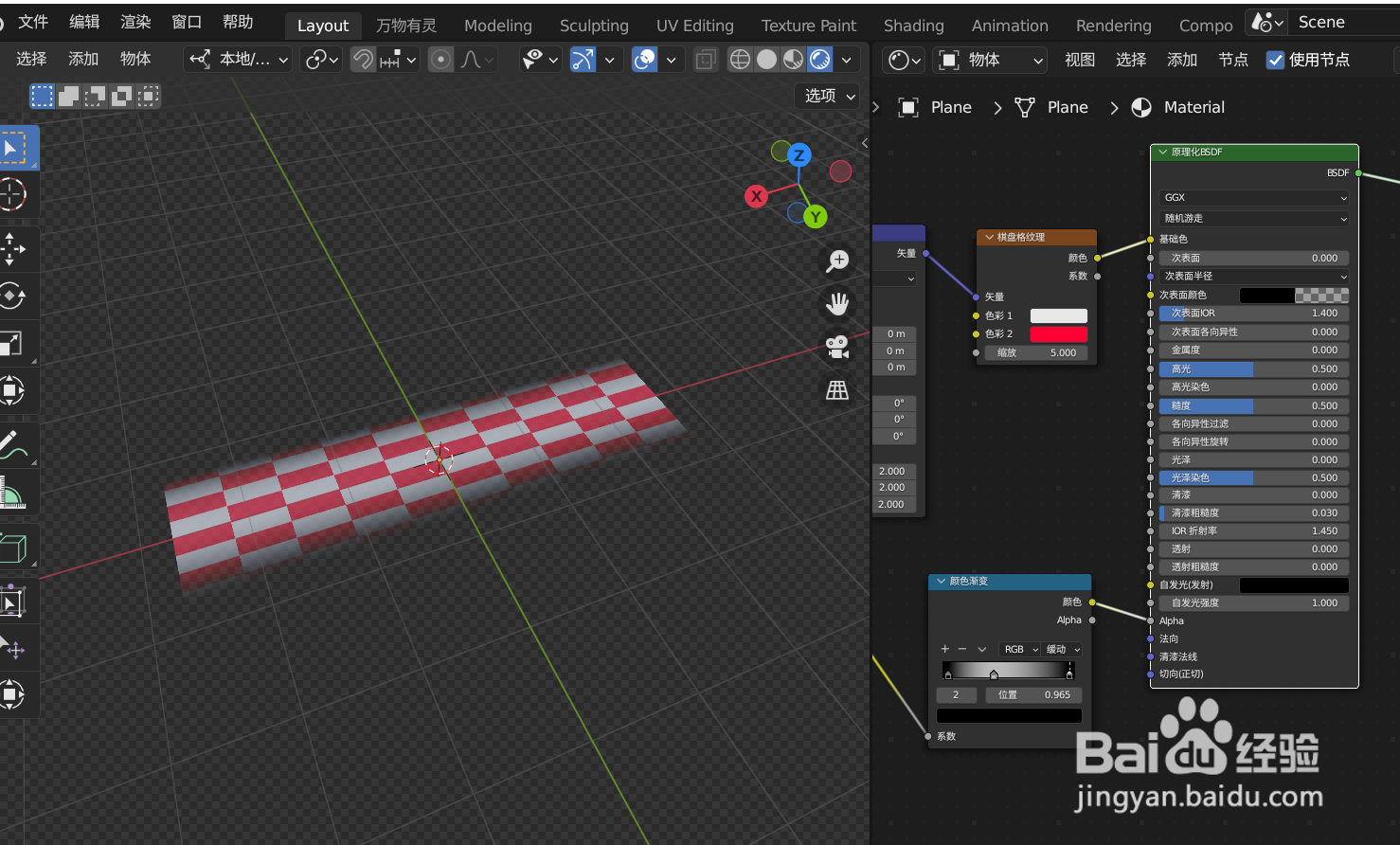
Task: Open the 随机游走 subsurface method dropdown
Action: coord(1254,219)
